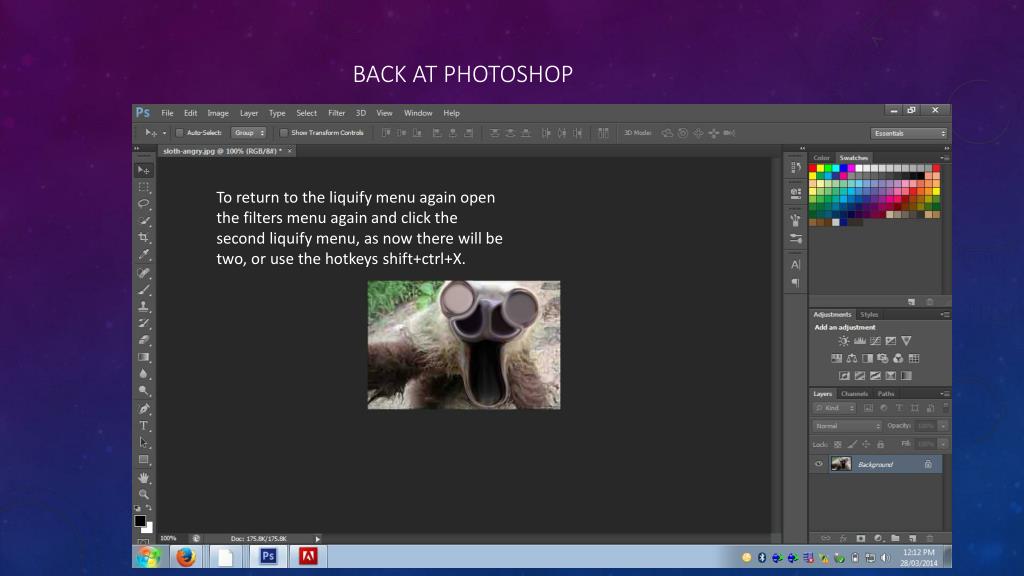Toggle the lock transparent pixels button
The image size is (1024, 576).
click(837, 445)
